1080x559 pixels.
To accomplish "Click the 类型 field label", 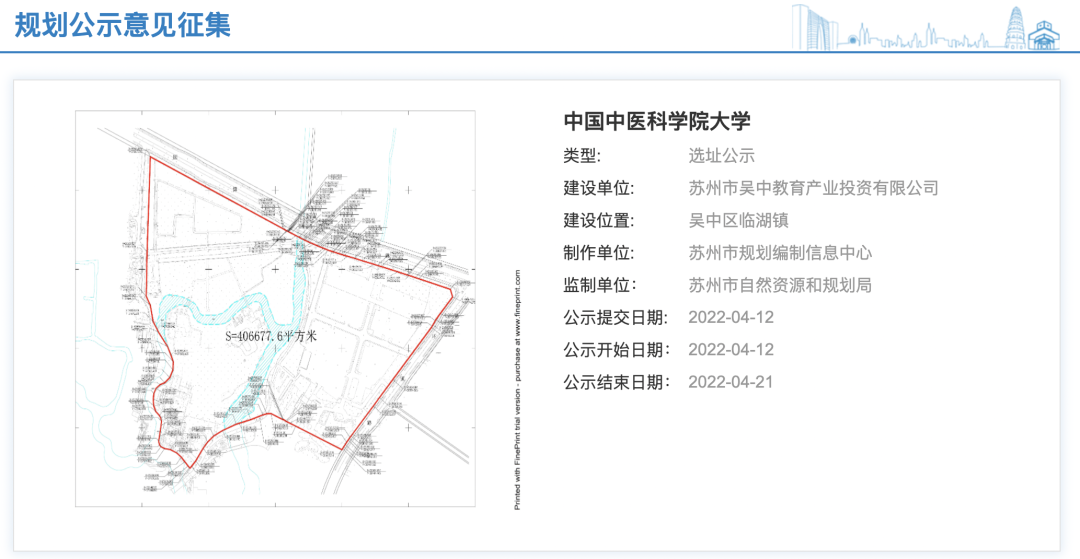I will 582,156.
